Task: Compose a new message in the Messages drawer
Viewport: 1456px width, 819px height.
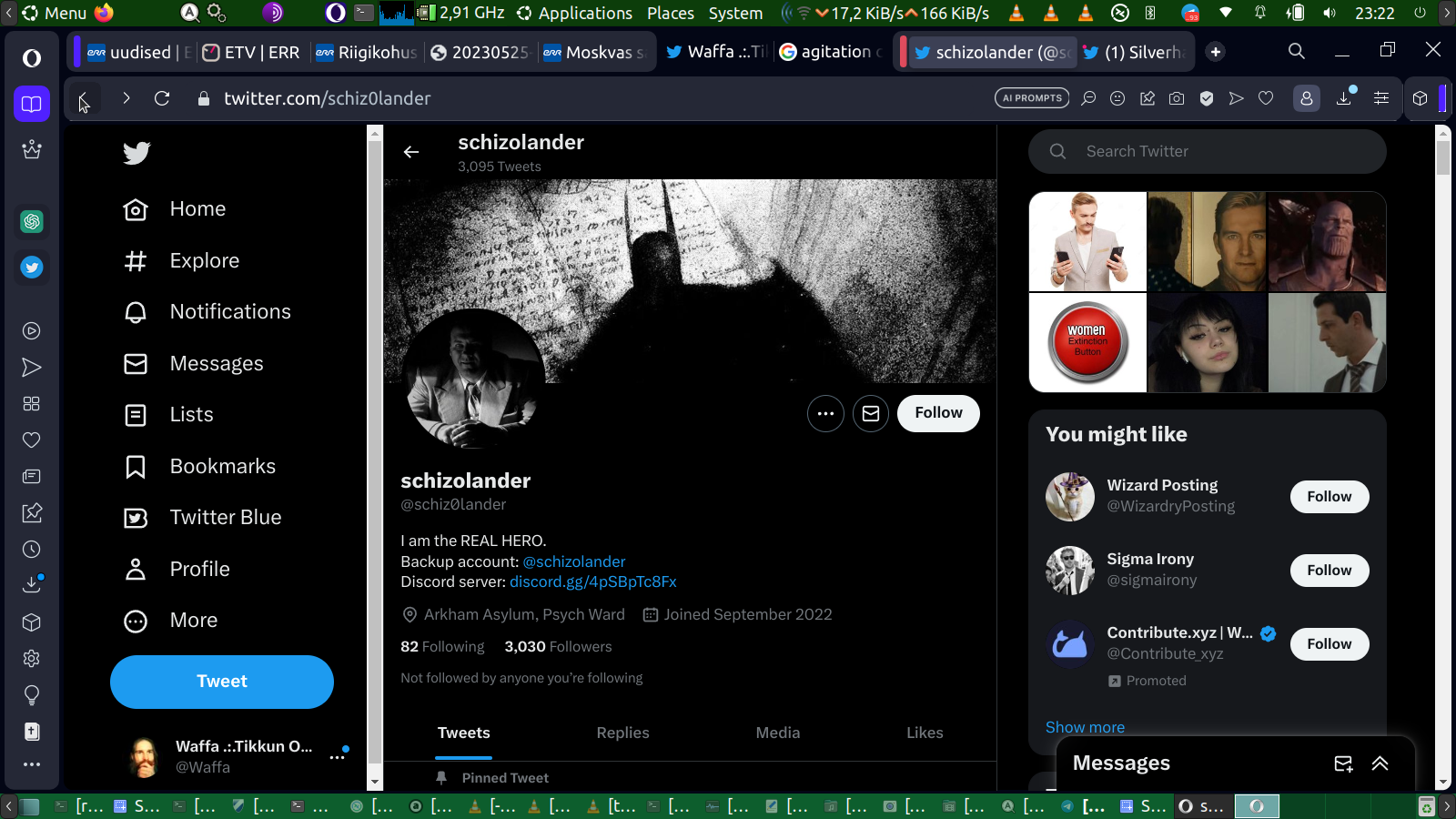Action: click(1343, 763)
